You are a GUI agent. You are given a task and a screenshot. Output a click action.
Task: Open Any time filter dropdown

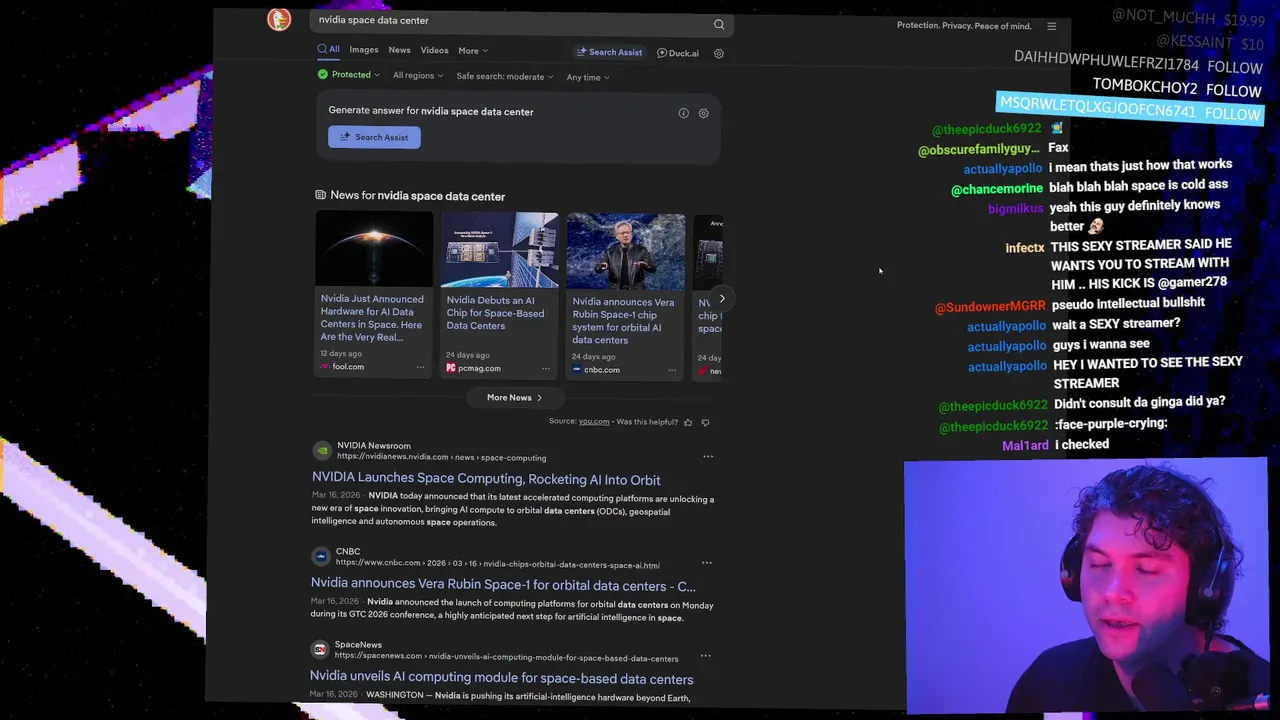click(x=588, y=78)
